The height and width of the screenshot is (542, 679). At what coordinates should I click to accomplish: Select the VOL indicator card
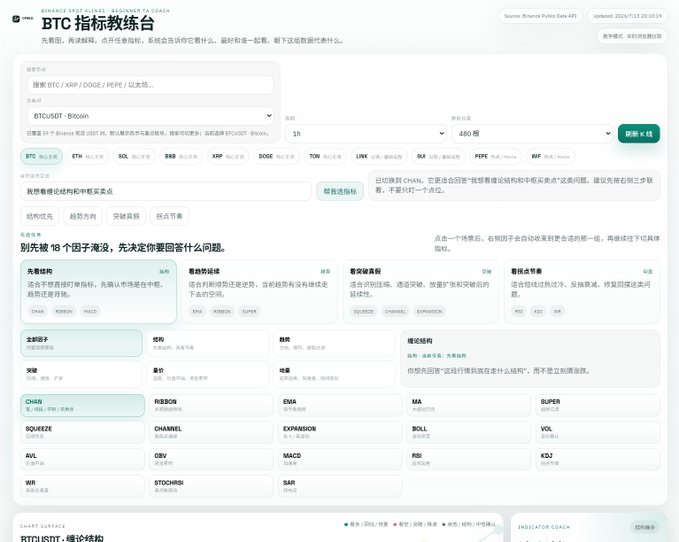[x=598, y=432]
